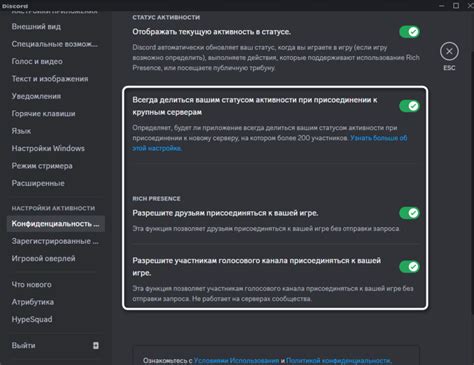Go to Голос и видео settings
The height and width of the screenshot is (365, 474).
pyautogui.click(x=56, y=61)
